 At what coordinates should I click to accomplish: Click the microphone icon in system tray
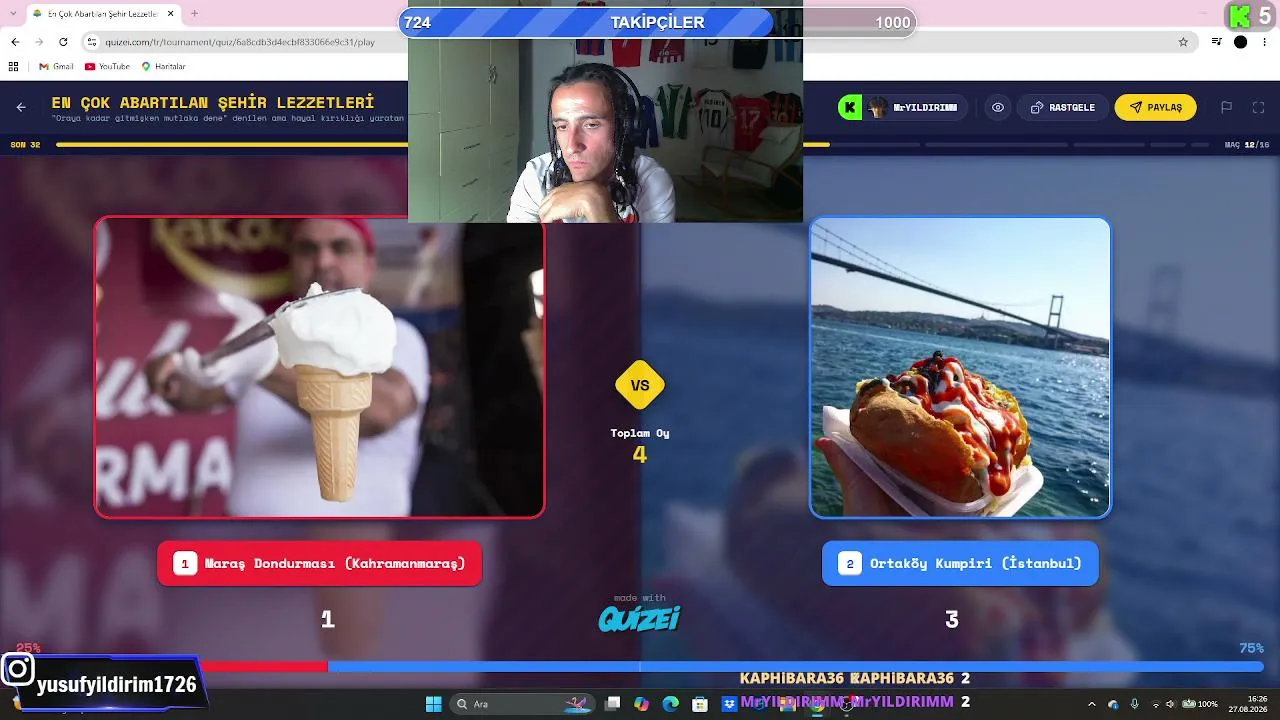(1134, 704)
